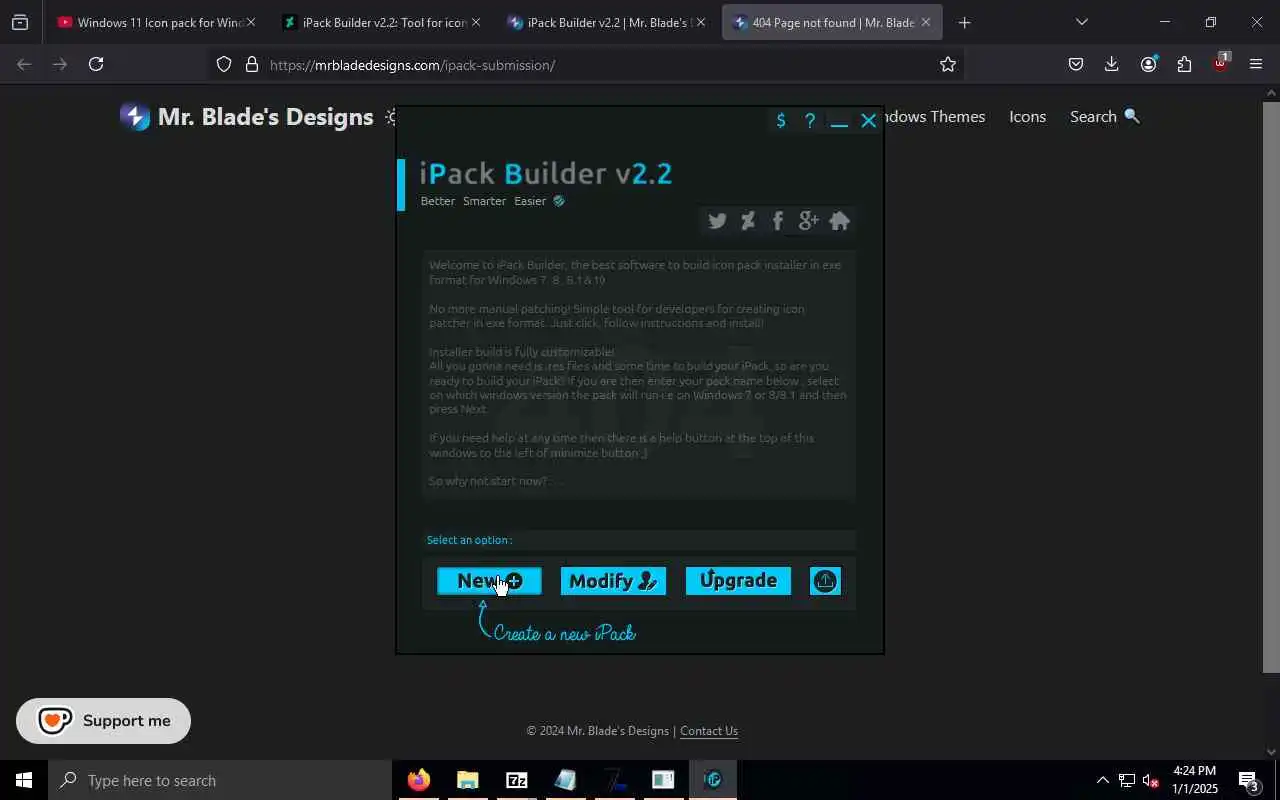Open the notification center icon

[1249, 780]
